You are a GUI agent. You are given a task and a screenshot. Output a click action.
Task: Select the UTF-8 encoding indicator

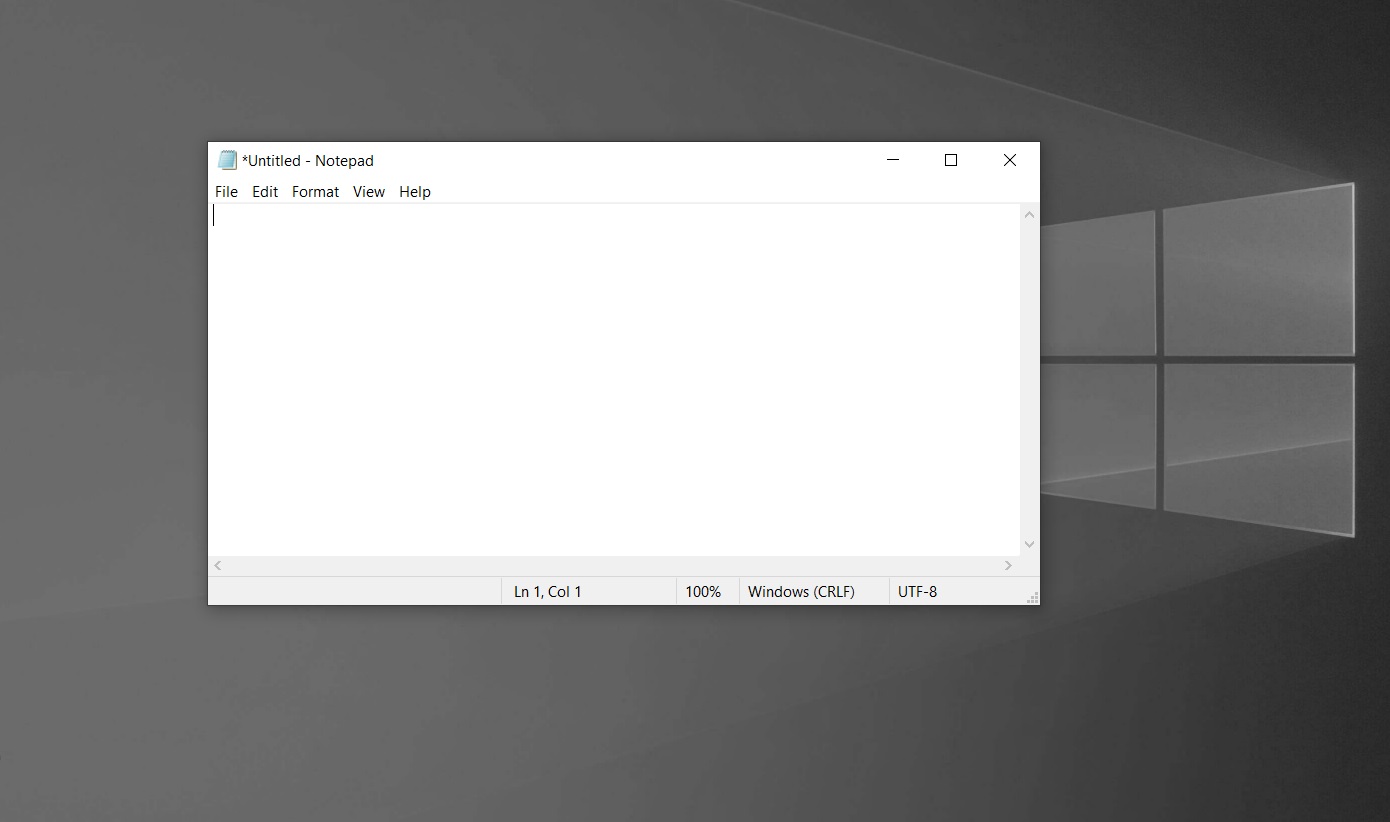click(918, 591)
